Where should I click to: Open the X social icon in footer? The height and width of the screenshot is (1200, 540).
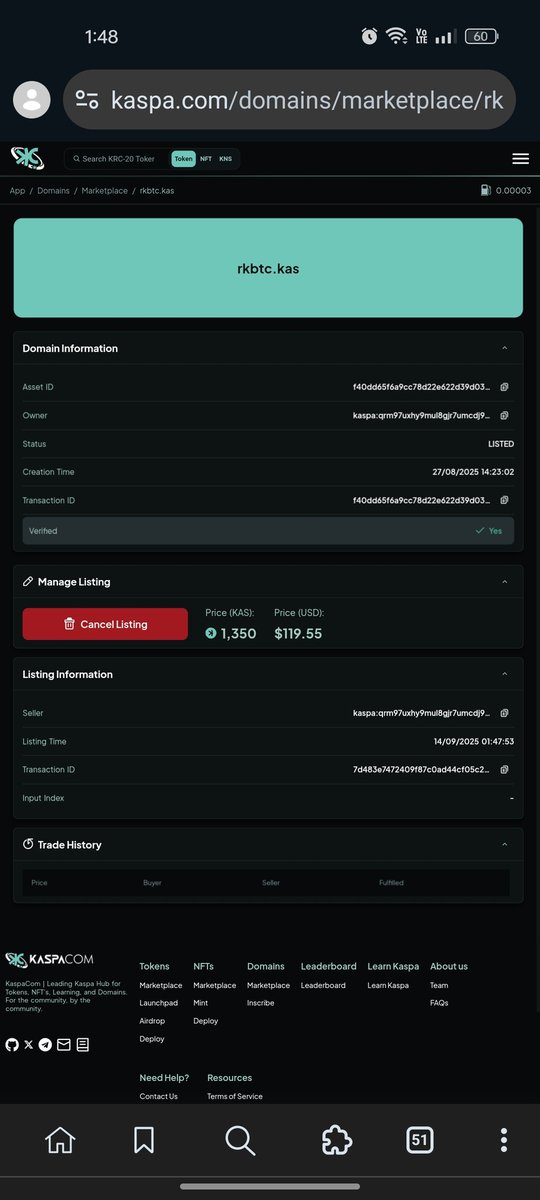[x=28, y=1044]
